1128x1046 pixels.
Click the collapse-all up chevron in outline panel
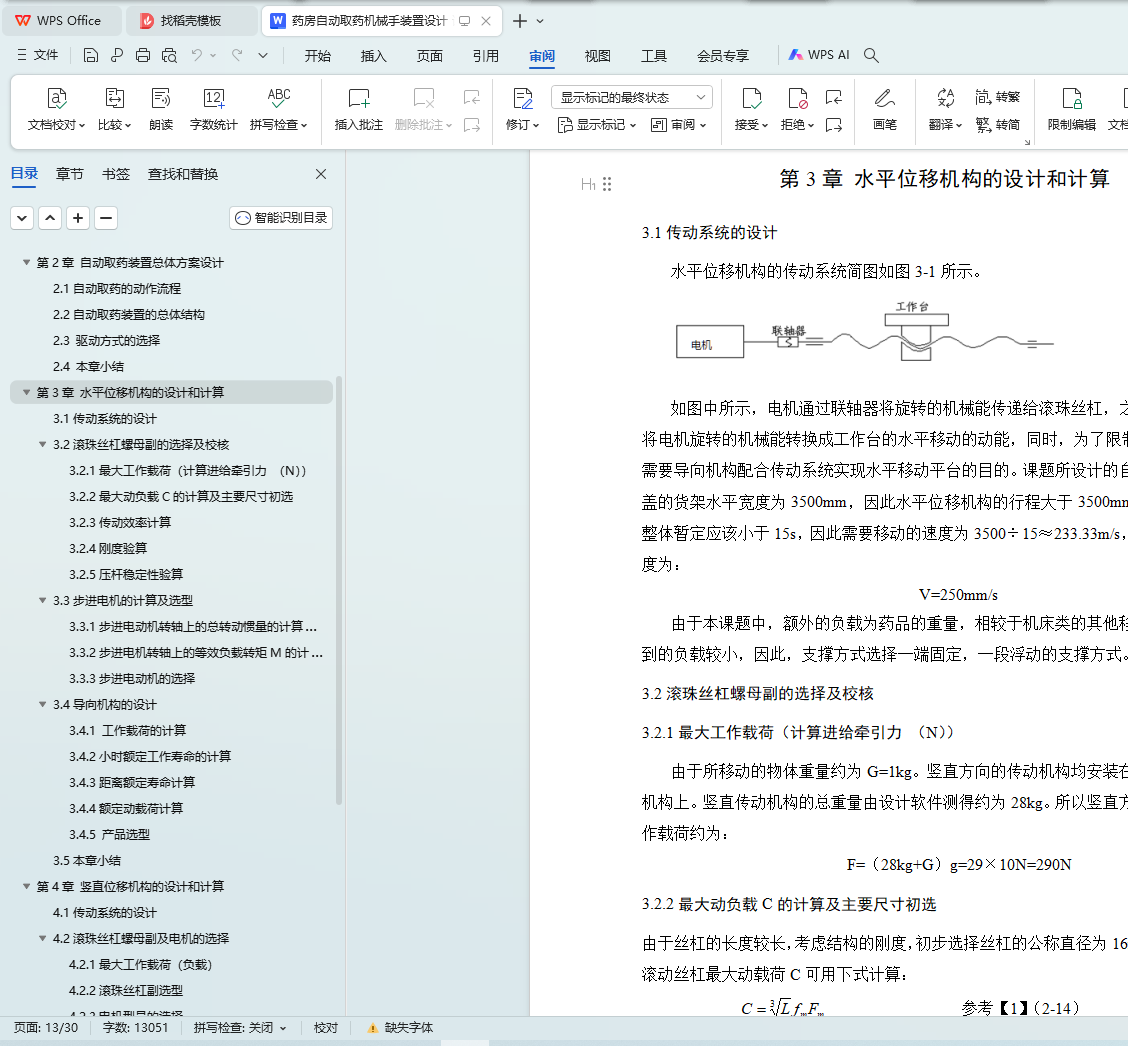pyautogui.click(x=50, y=218)
